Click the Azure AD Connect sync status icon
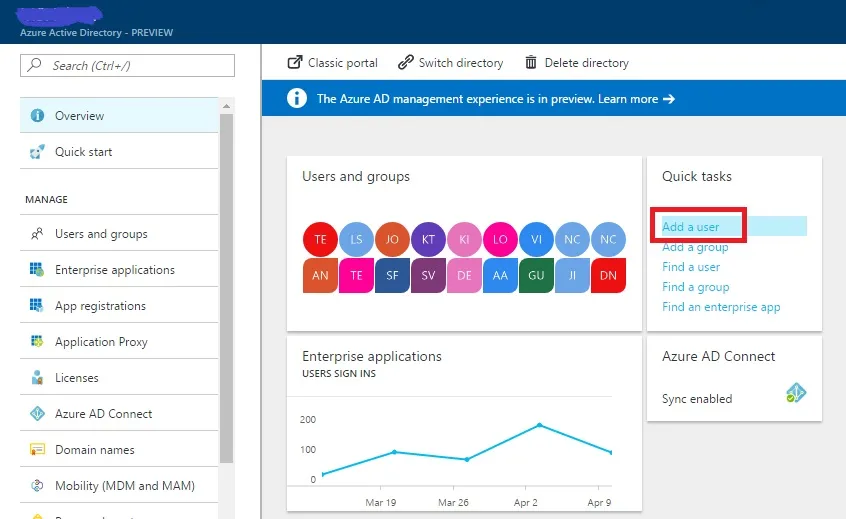This screenshot has width=846, height=519. 796,393
